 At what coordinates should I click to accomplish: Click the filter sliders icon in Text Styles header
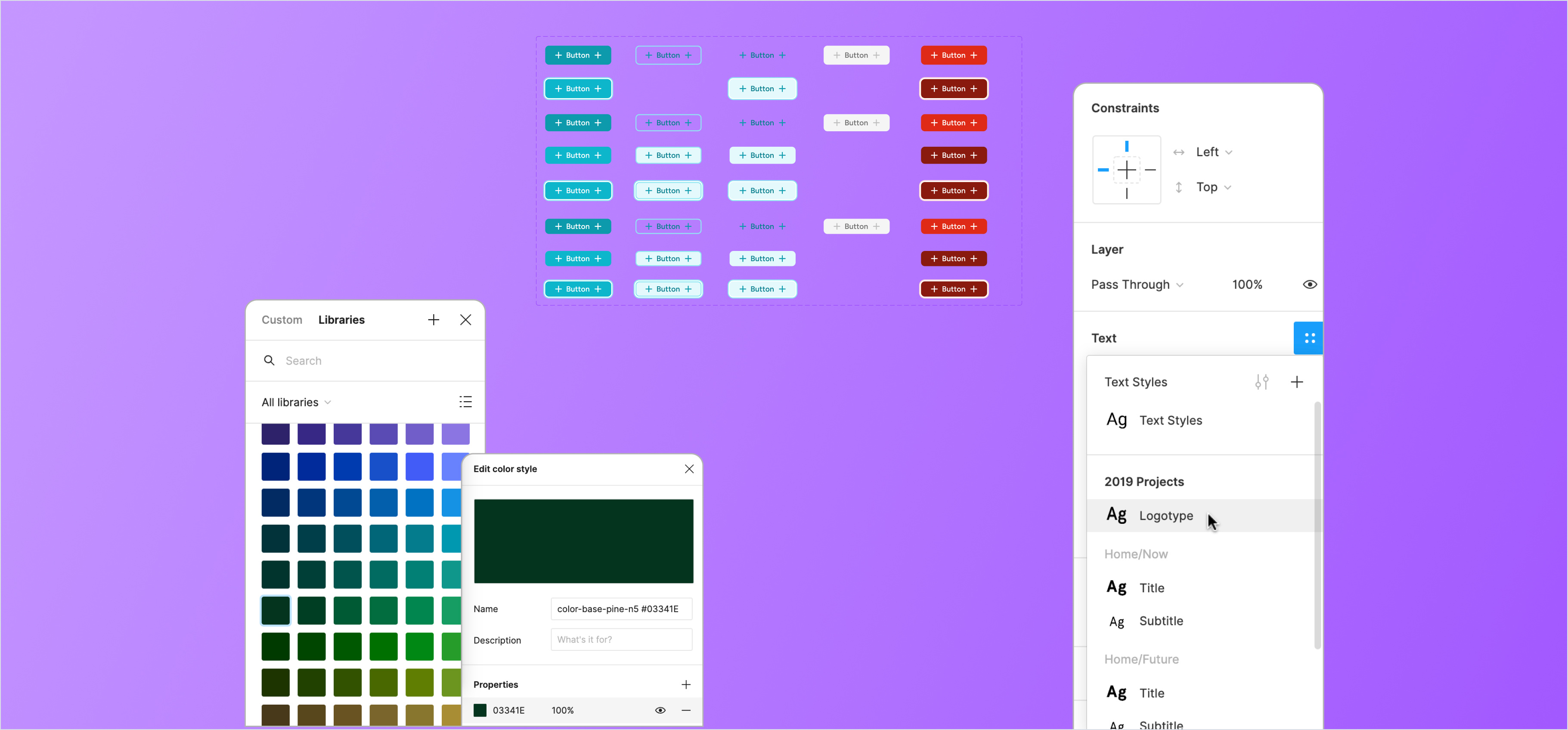1262,382
